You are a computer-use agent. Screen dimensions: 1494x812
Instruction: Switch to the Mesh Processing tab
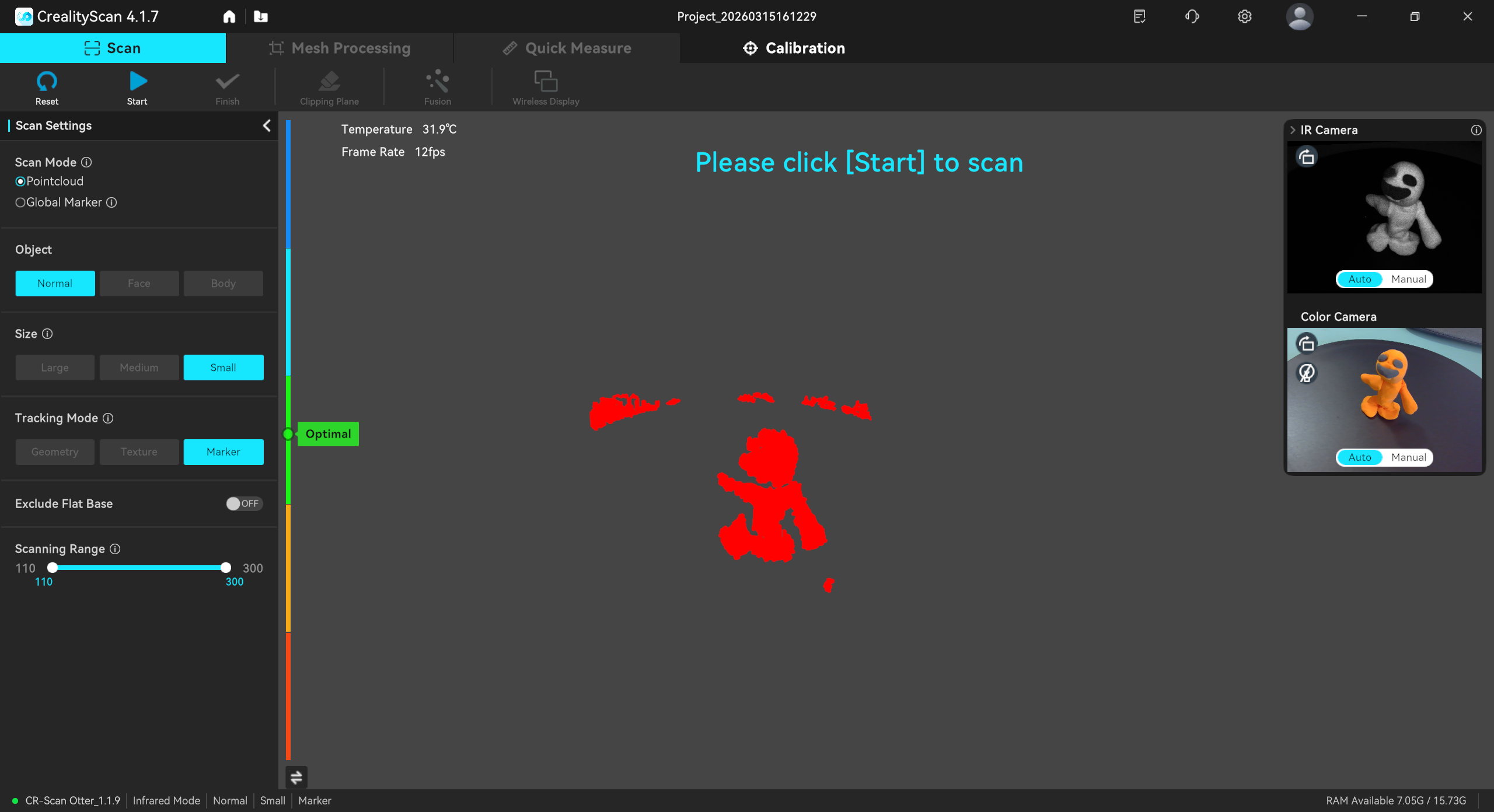340,48
